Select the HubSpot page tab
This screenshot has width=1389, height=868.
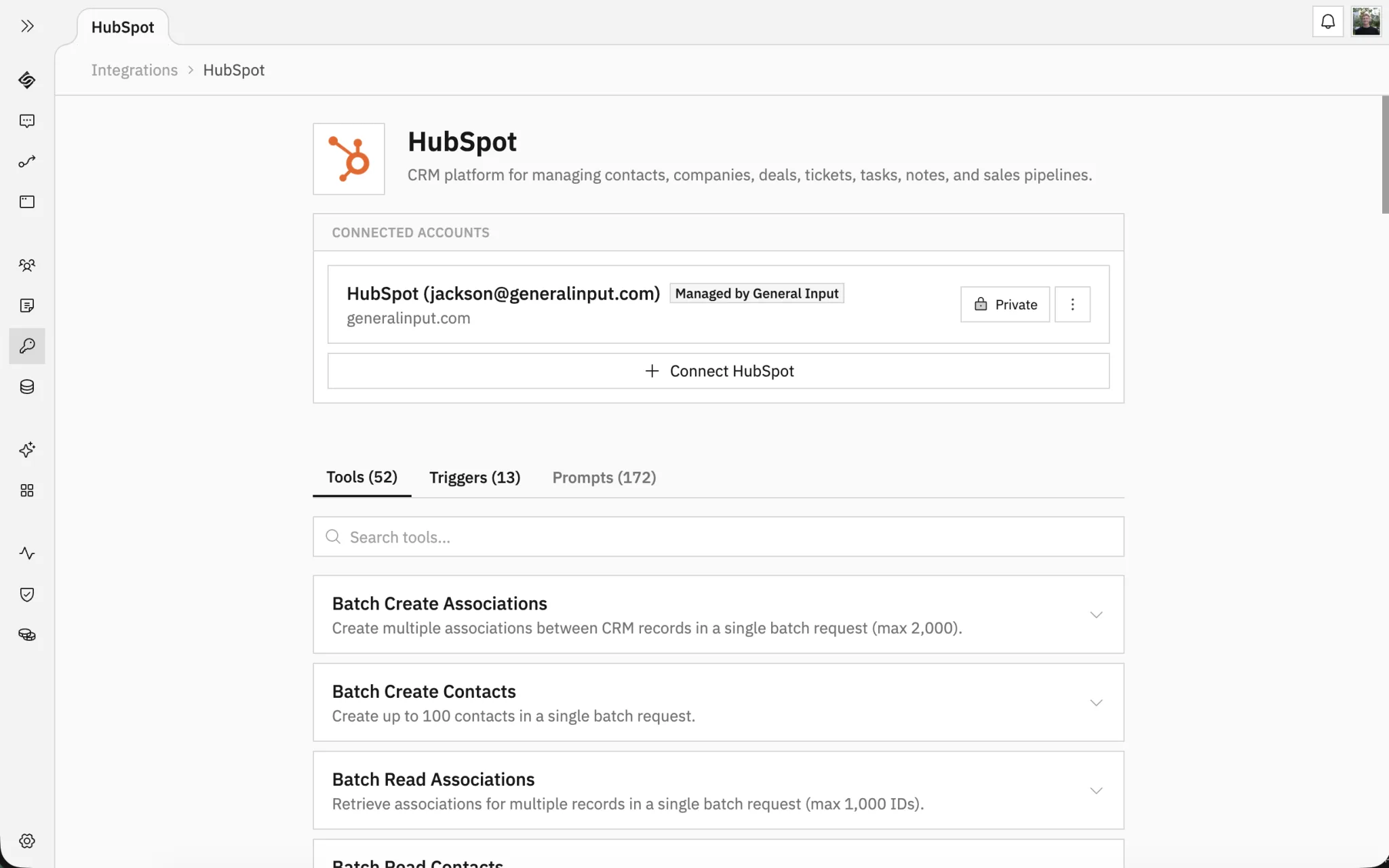pos(123,27)
